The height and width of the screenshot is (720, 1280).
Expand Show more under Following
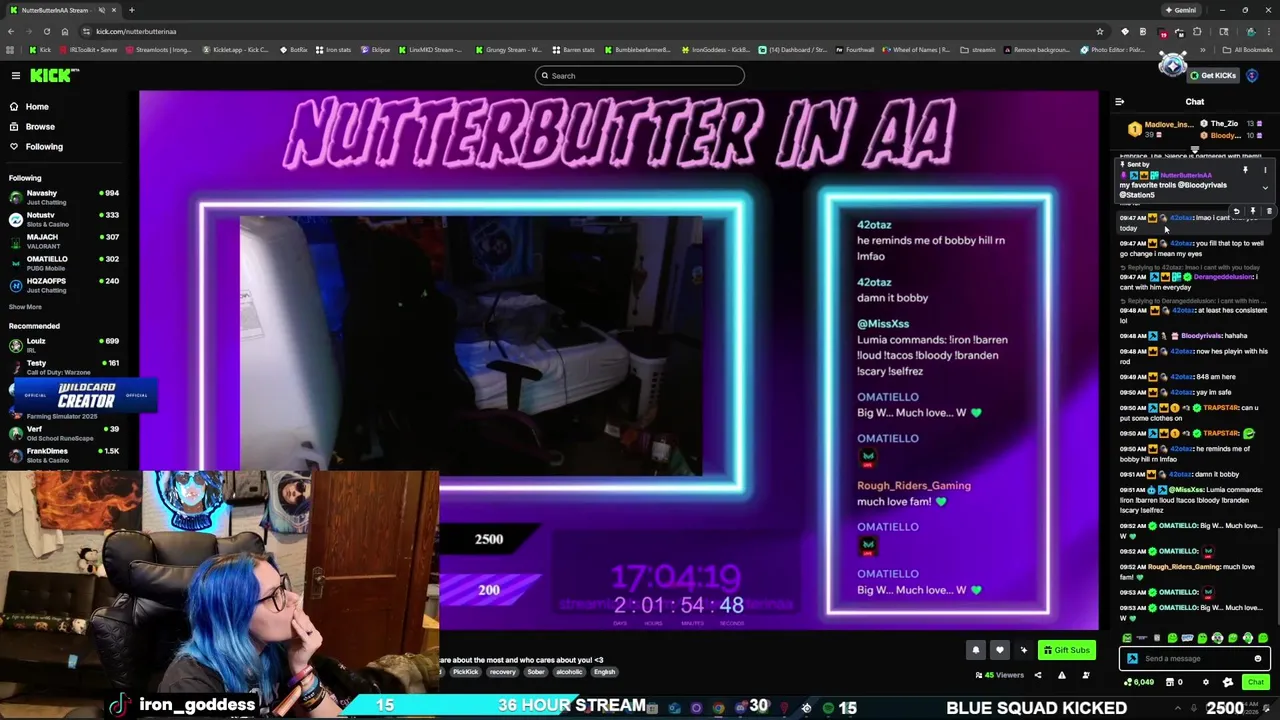[25, 307]
